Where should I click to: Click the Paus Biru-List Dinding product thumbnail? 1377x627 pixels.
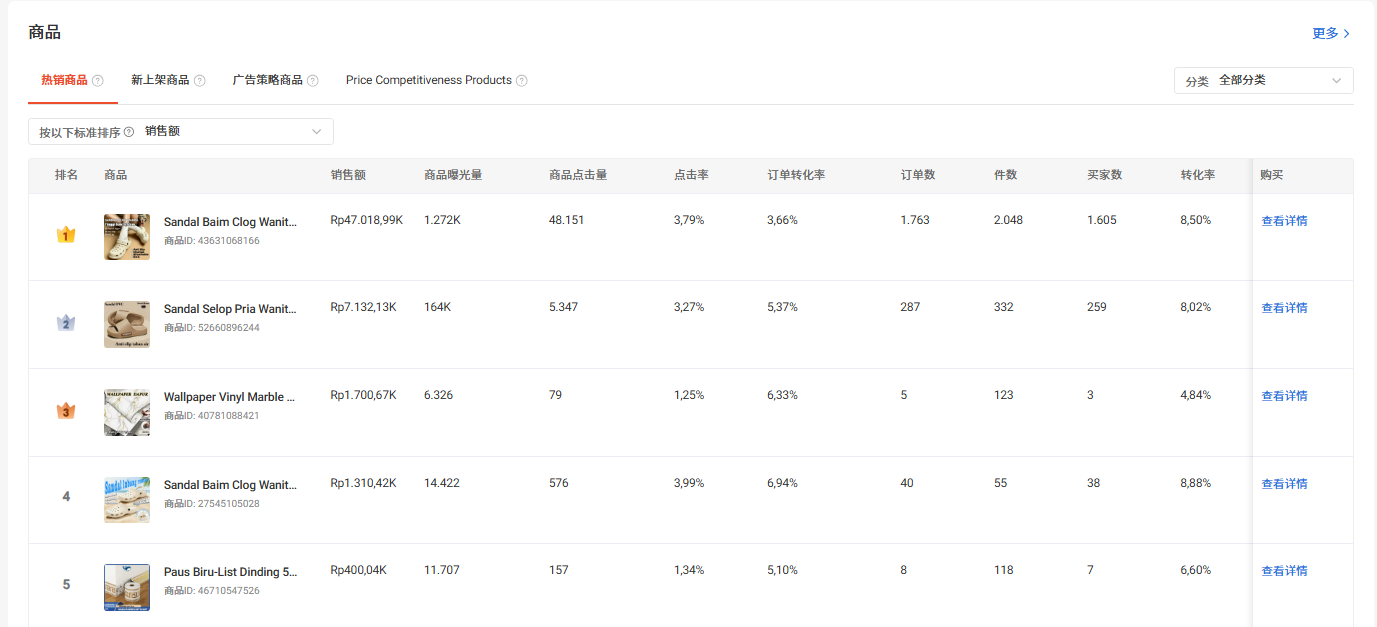coord(127,587)
